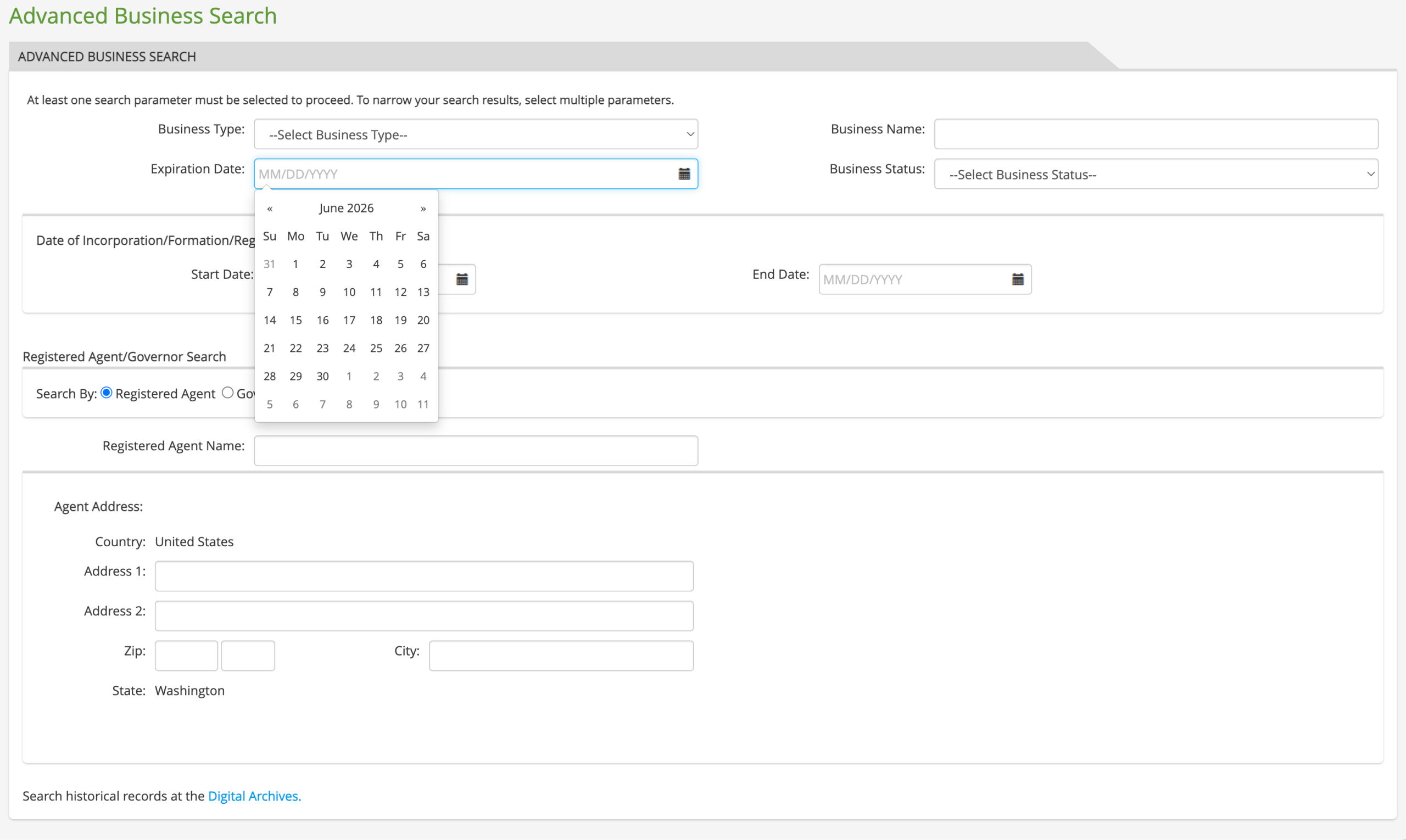
Task: Focus the Business Name field
Action: 1156,134
